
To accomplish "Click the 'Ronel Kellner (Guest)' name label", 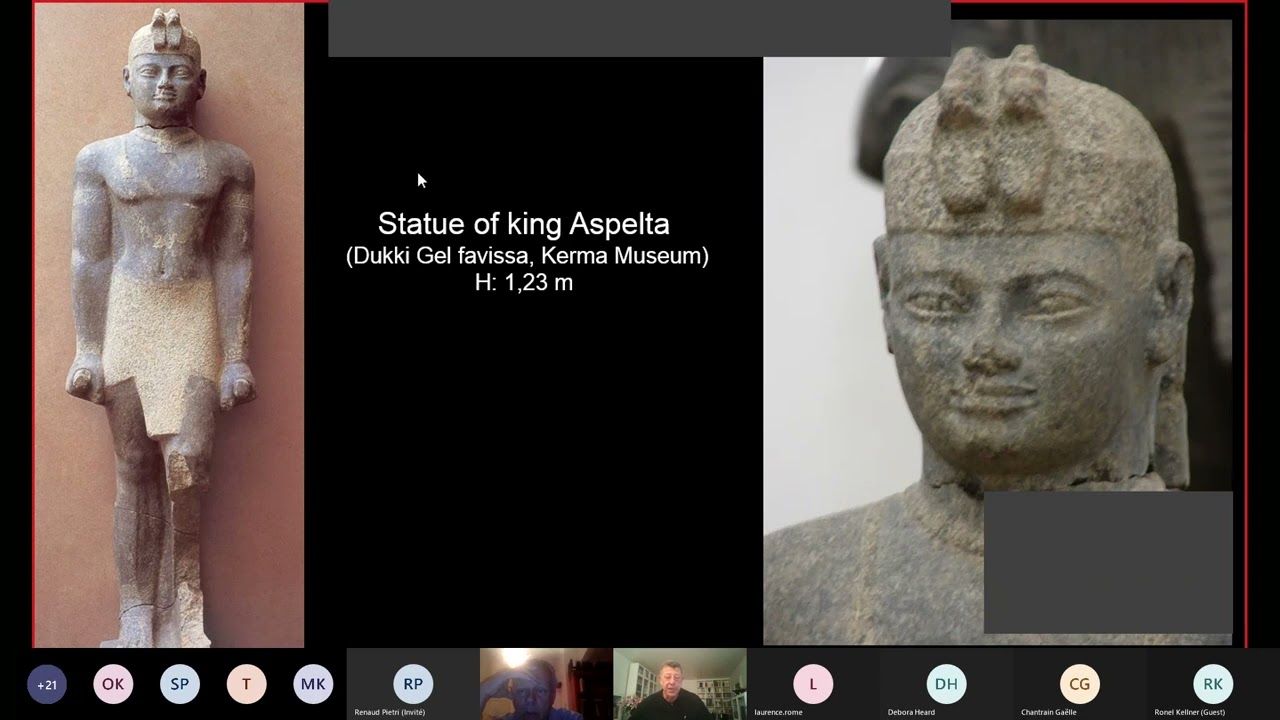I will click(x=1189, y=712).
